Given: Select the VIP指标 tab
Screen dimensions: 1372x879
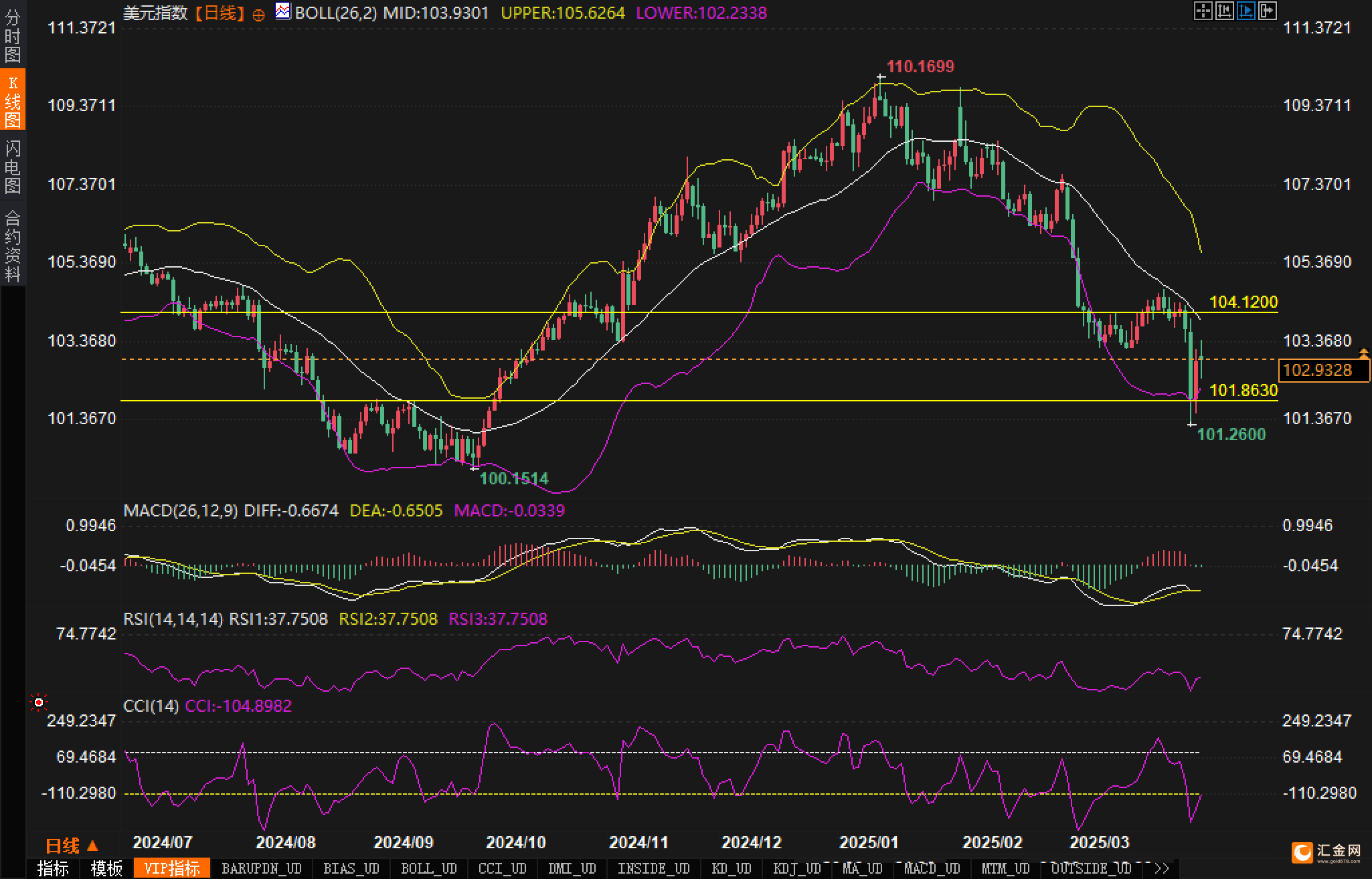Looking at the screenshot, I should 172,868.
